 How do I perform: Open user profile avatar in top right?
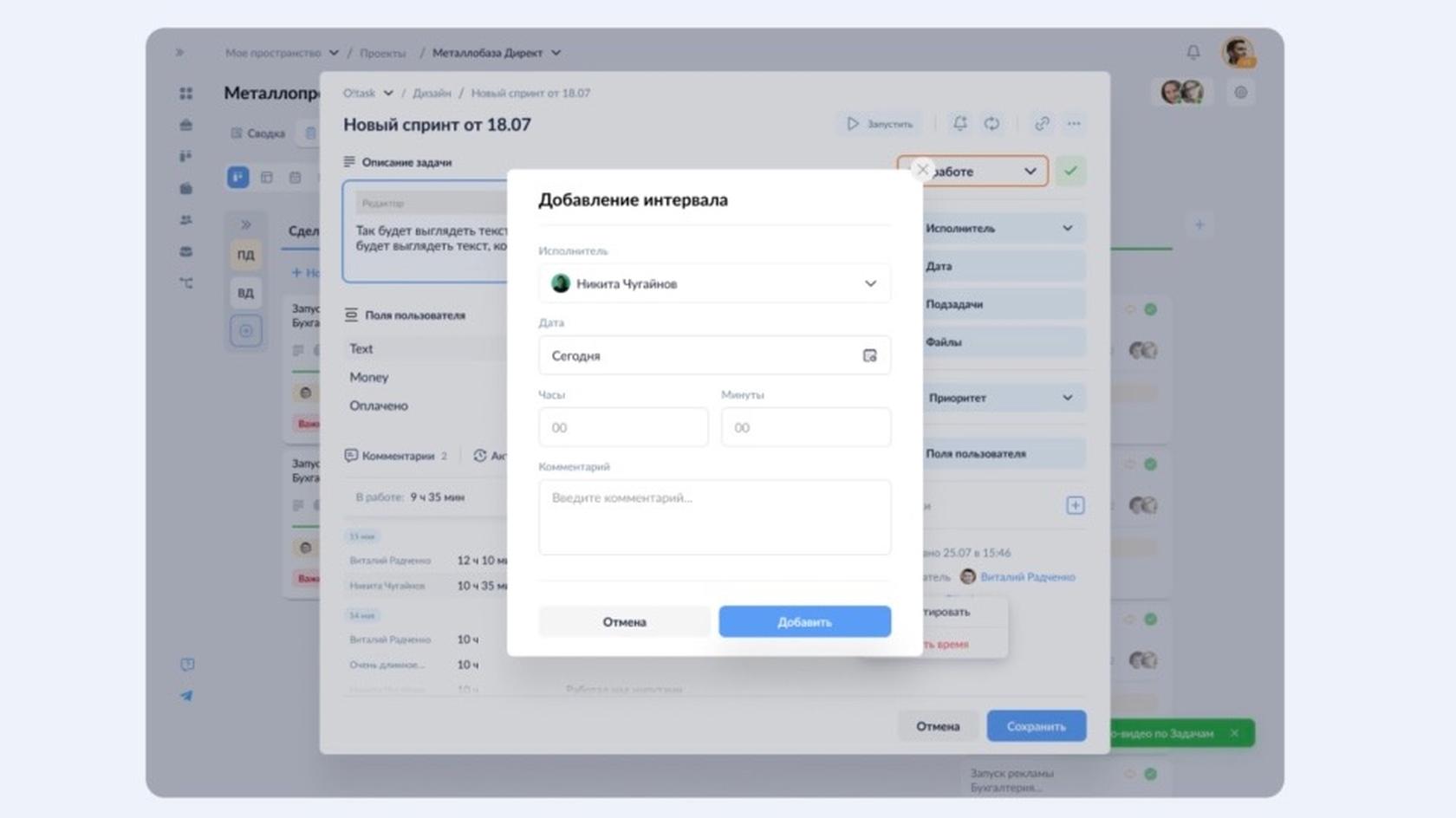point(1238,52)
